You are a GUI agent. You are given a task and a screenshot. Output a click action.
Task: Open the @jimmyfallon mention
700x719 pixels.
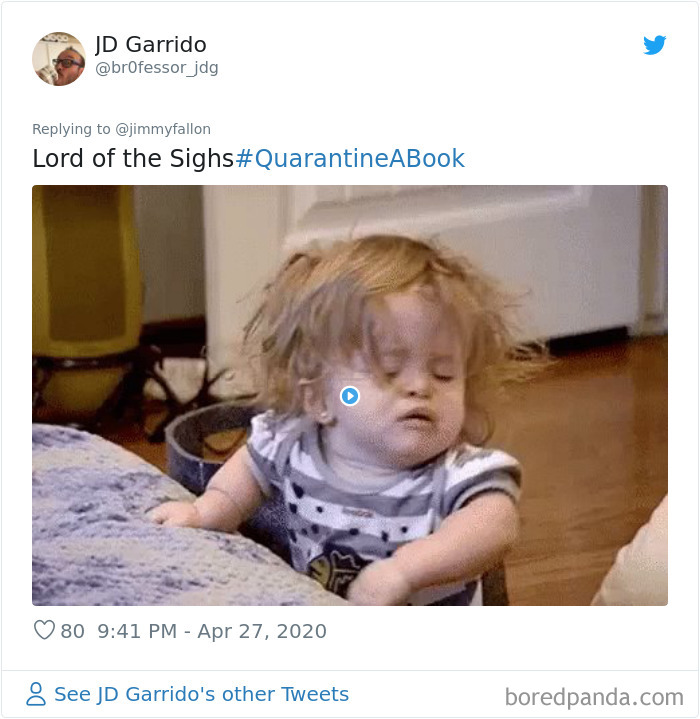(163, 129)
